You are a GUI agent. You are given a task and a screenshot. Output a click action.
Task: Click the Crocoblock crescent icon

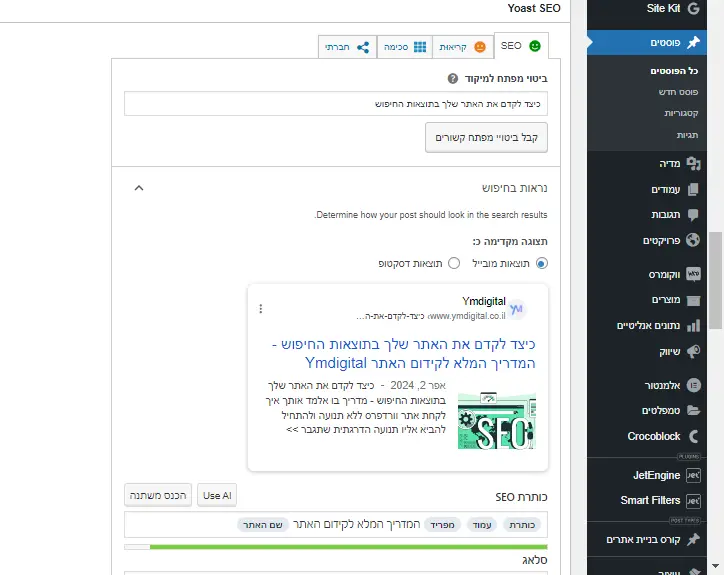[694, 436]
